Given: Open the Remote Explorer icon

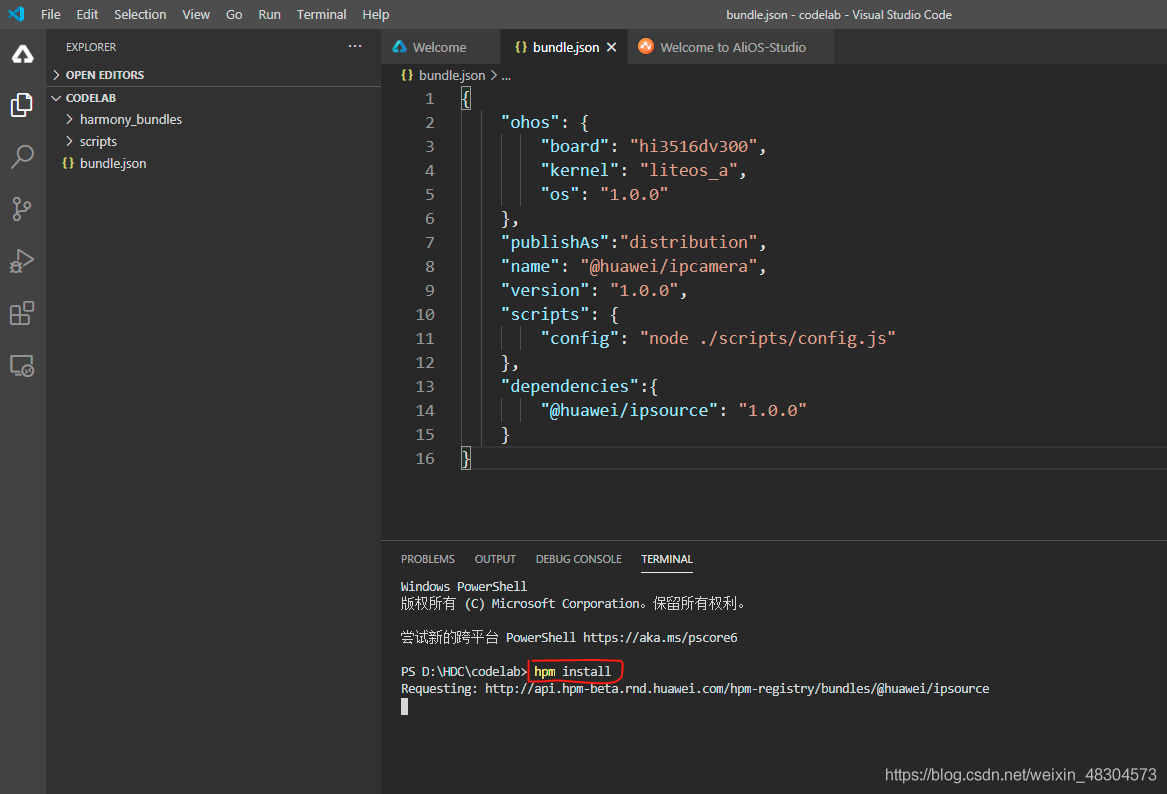Looking at the screenshot, I should point(22,365).
